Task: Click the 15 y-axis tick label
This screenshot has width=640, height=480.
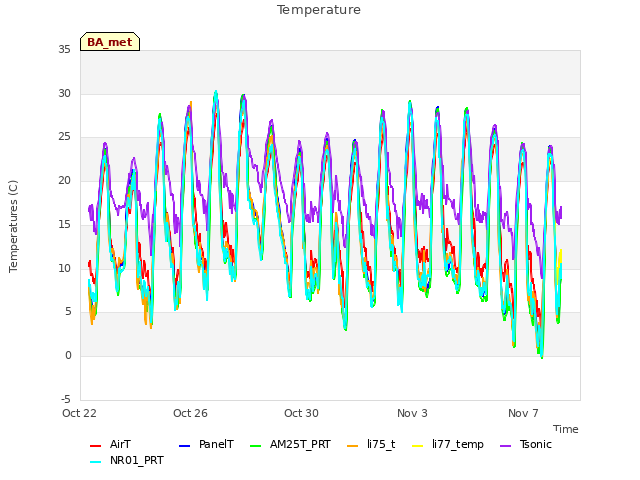Action: pyautogui.click(x=64, y=224)
